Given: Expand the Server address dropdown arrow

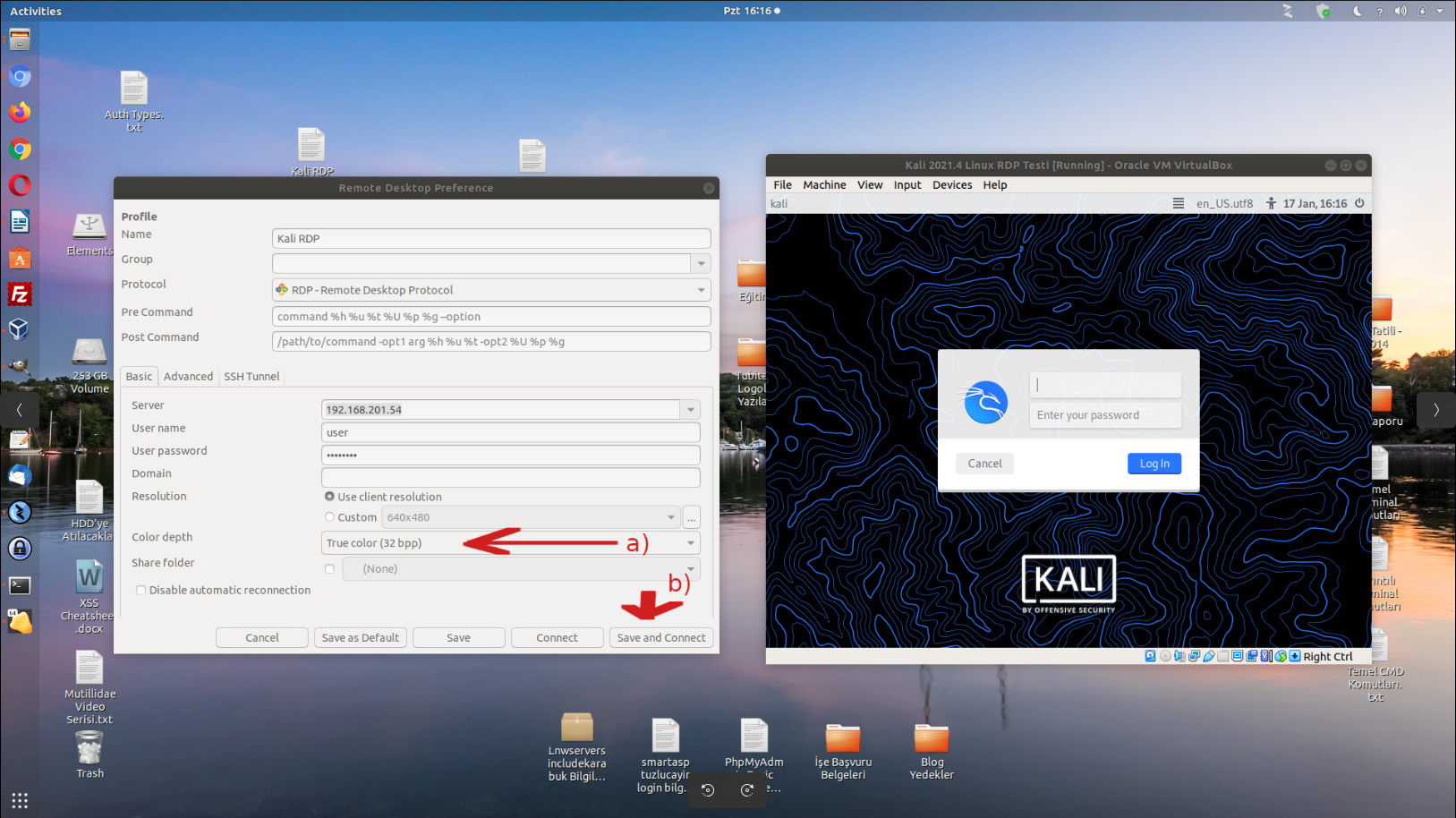Looking at the screenshot, I should click(690, 410).
